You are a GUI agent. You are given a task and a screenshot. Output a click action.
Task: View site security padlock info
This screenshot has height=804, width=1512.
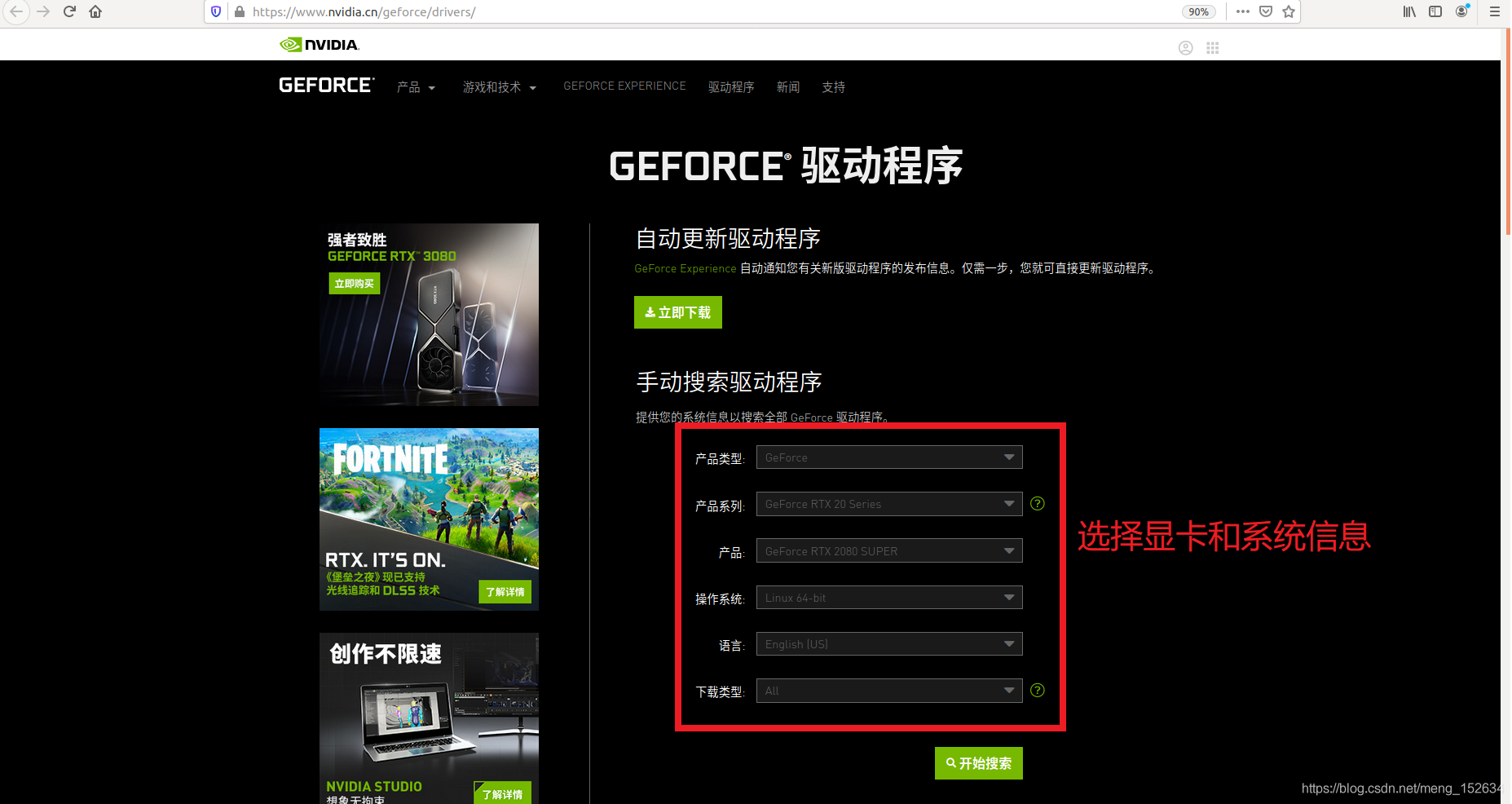pos(240,11)
